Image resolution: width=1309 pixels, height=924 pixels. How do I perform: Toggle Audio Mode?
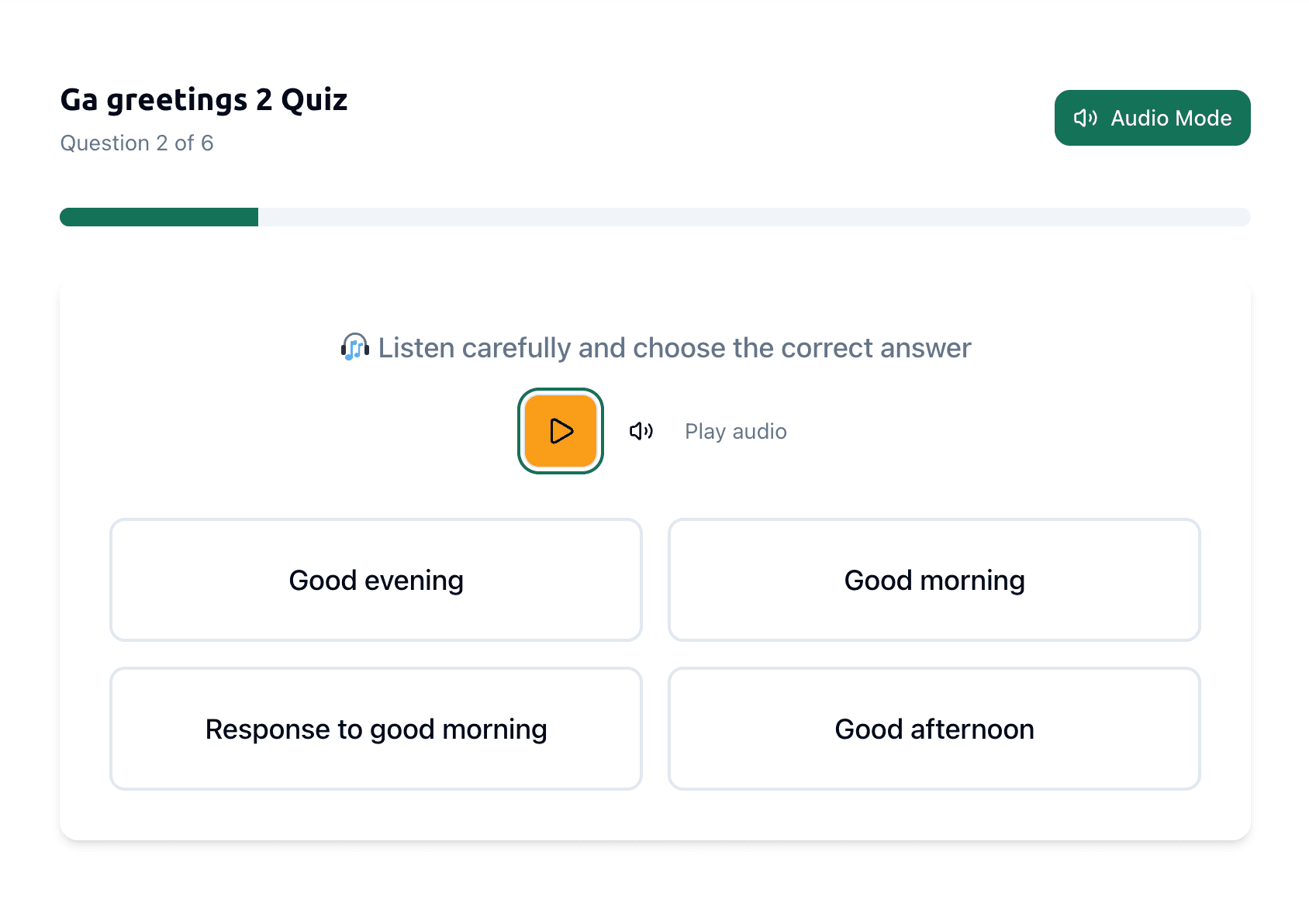tap(1152, 118)
